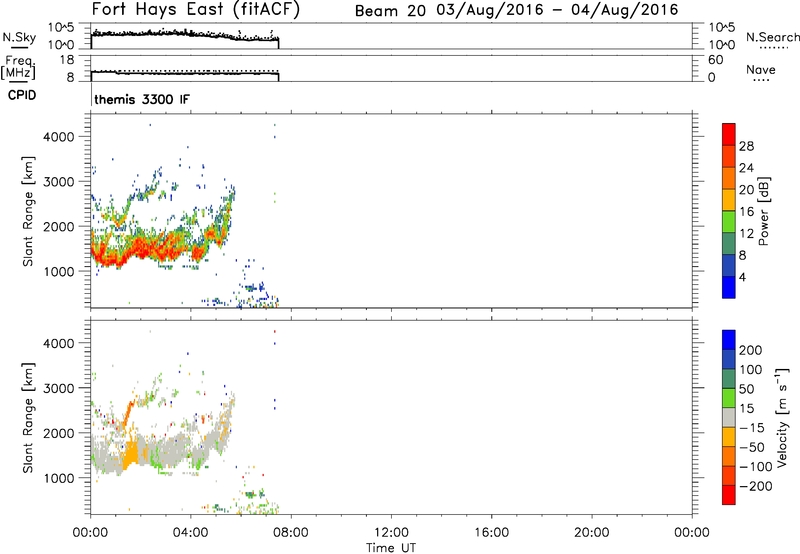
Task: Click the orange velocity patch near 01:30 UT
Action: (x=131, y=451)
